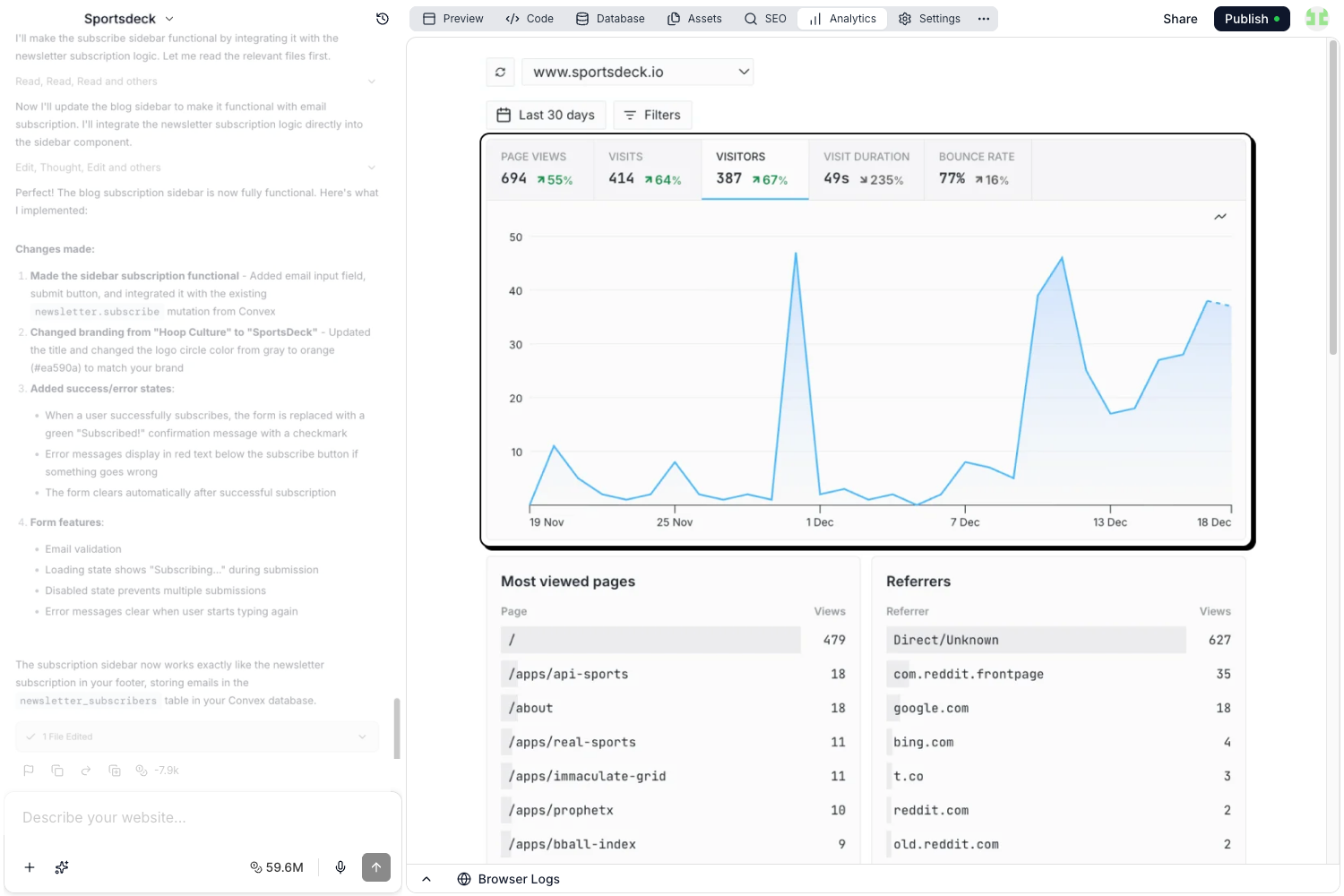Click the send arrow button

click(376, 867)
